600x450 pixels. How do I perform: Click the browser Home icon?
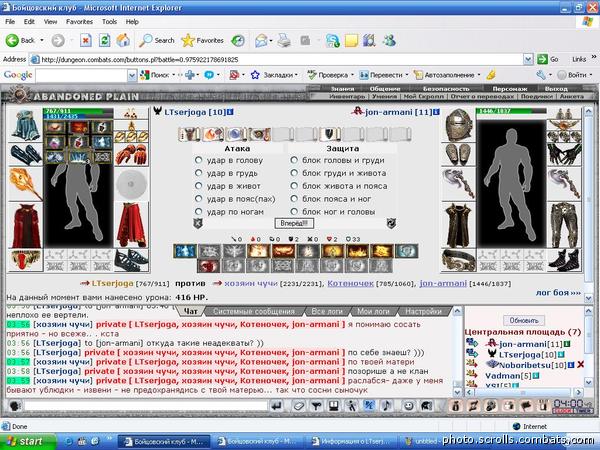click(x=123, y=40)
